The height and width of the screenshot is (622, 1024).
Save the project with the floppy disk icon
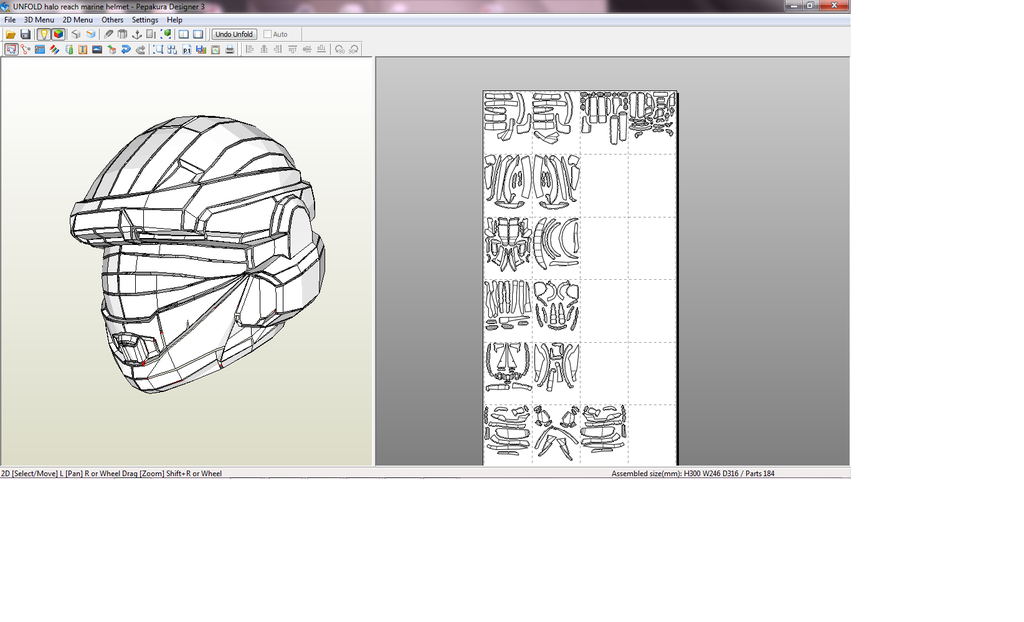click(25, 34)
